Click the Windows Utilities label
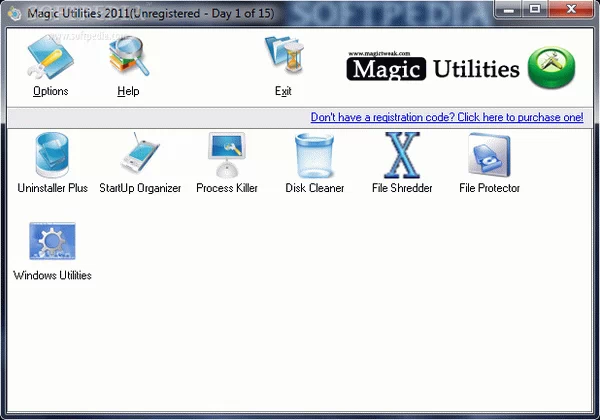This screenshot has width=600, height=420. 52,275
